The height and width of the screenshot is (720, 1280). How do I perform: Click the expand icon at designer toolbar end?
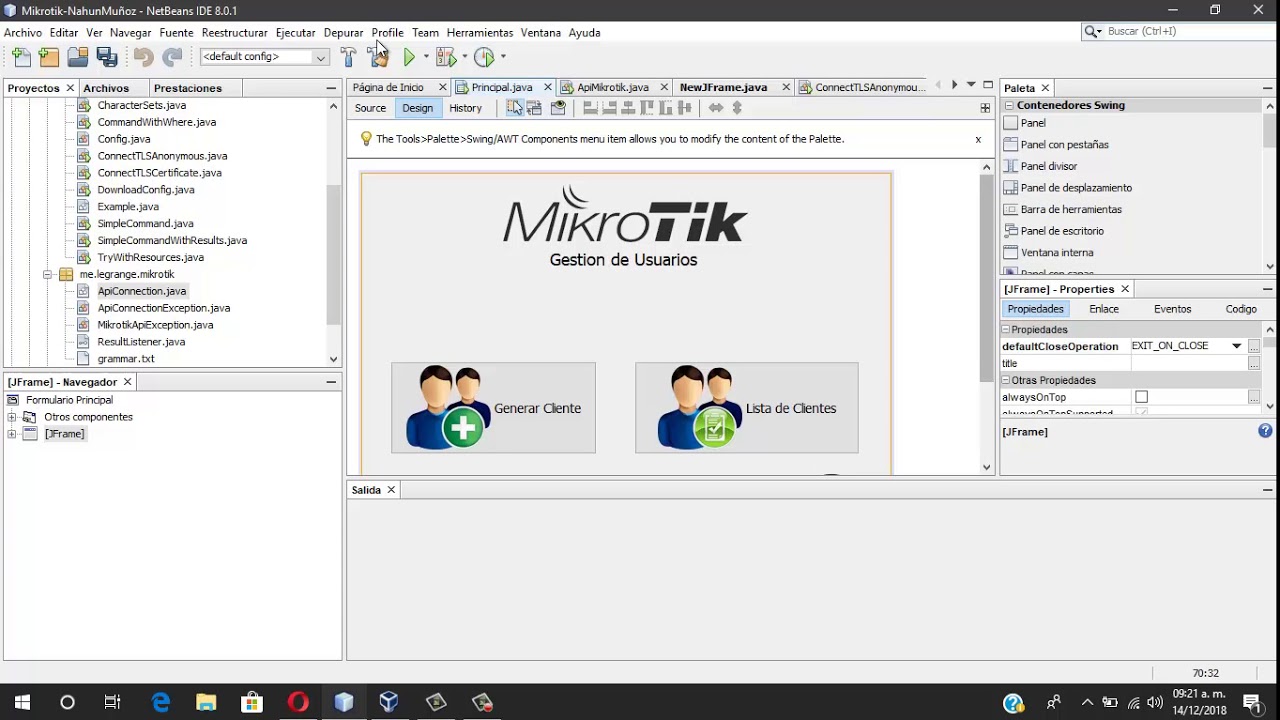click(x=985, y=108)
